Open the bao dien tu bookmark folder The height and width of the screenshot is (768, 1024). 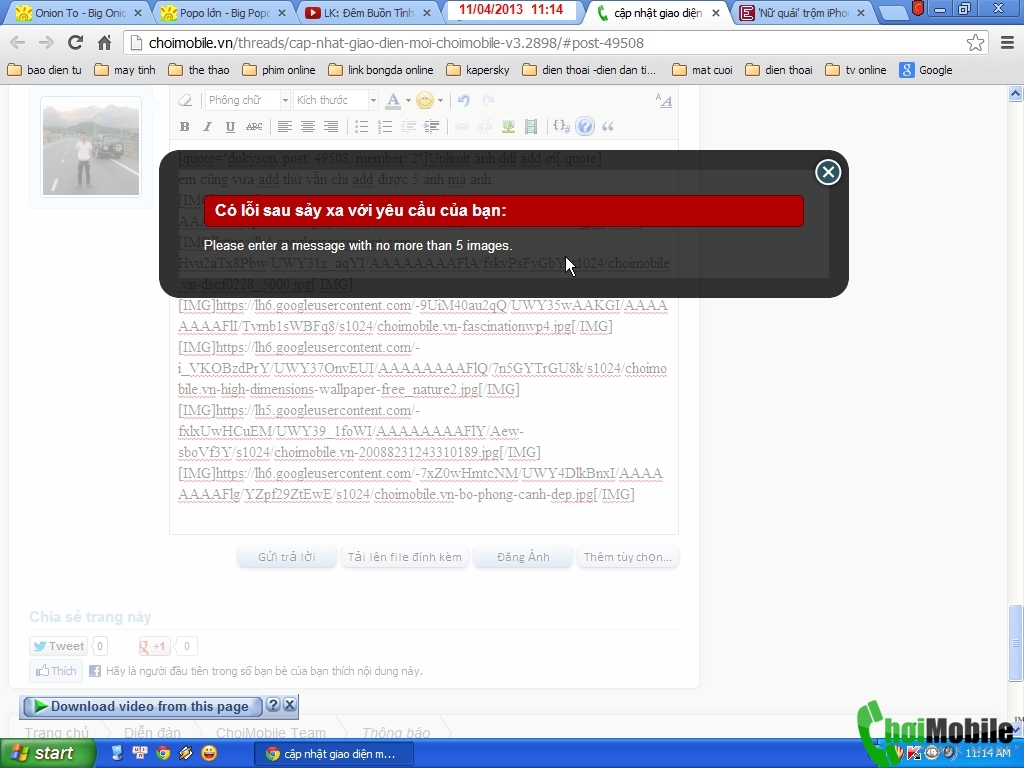[x=44, y=70]
